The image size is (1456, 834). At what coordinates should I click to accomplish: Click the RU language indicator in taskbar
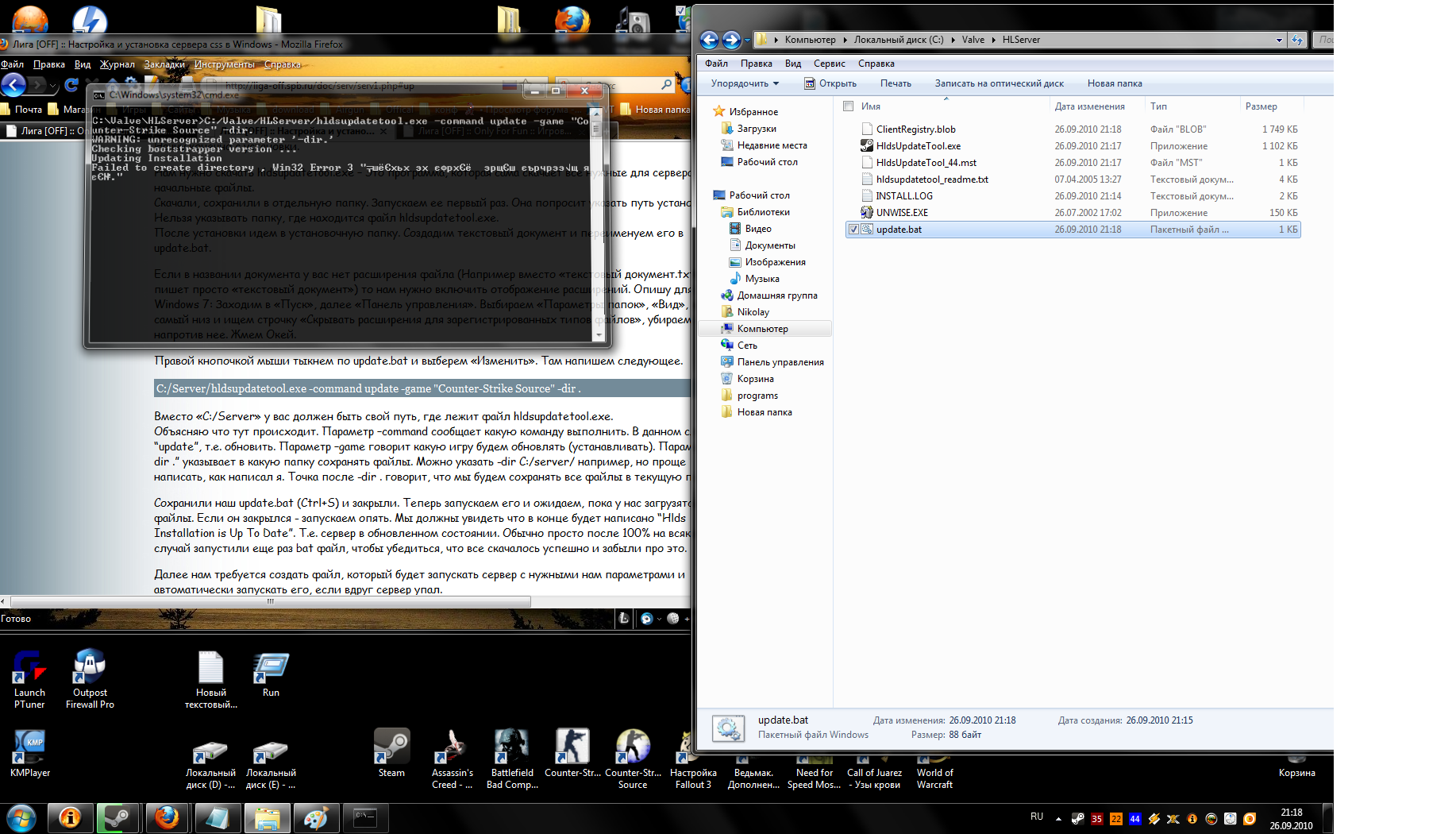point(1037,817)
